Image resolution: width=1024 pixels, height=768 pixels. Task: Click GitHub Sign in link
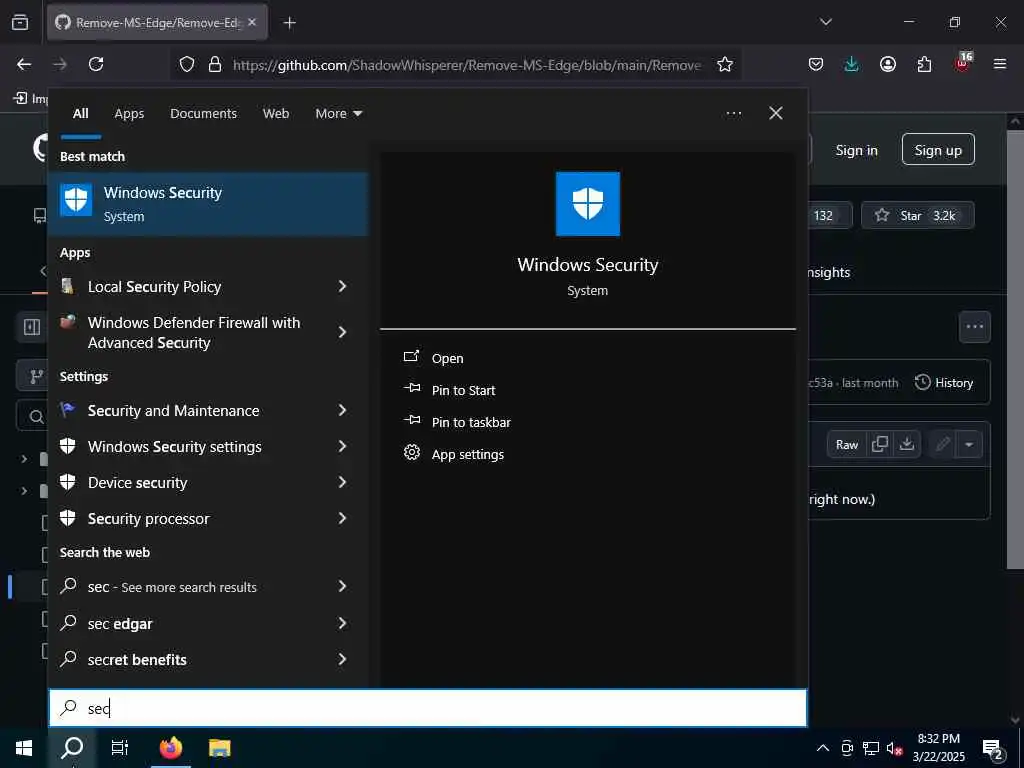(856, 150)
